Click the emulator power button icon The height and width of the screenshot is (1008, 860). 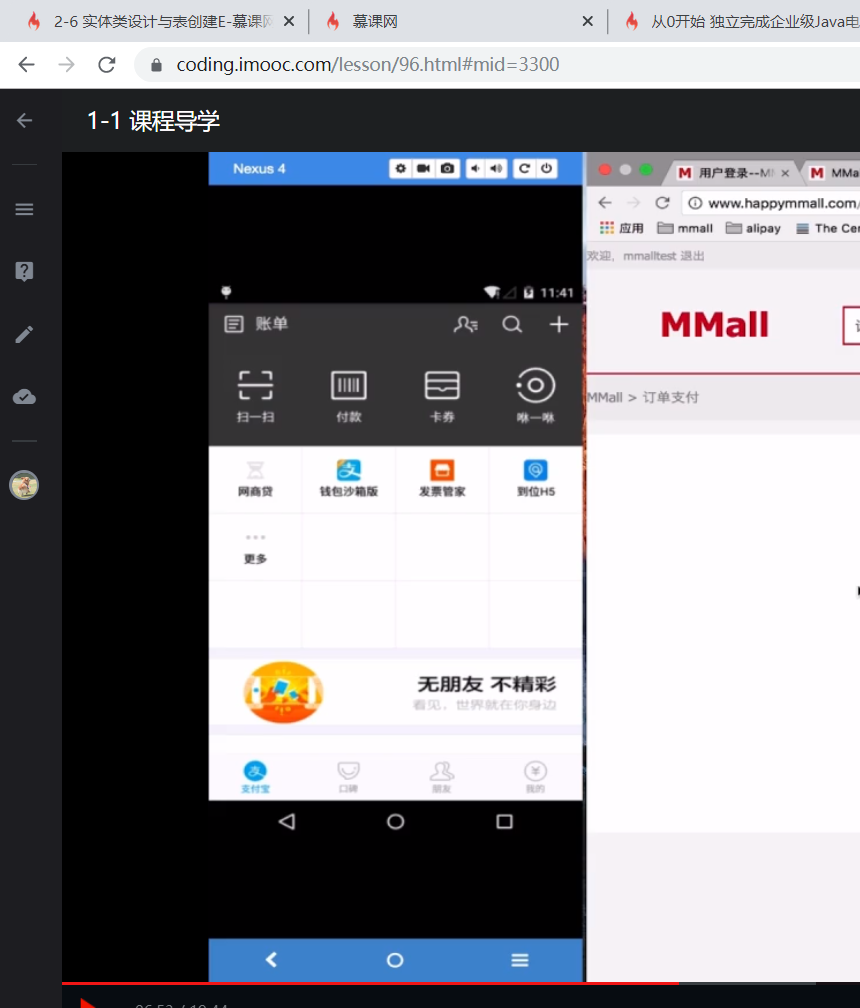[546, 168]
